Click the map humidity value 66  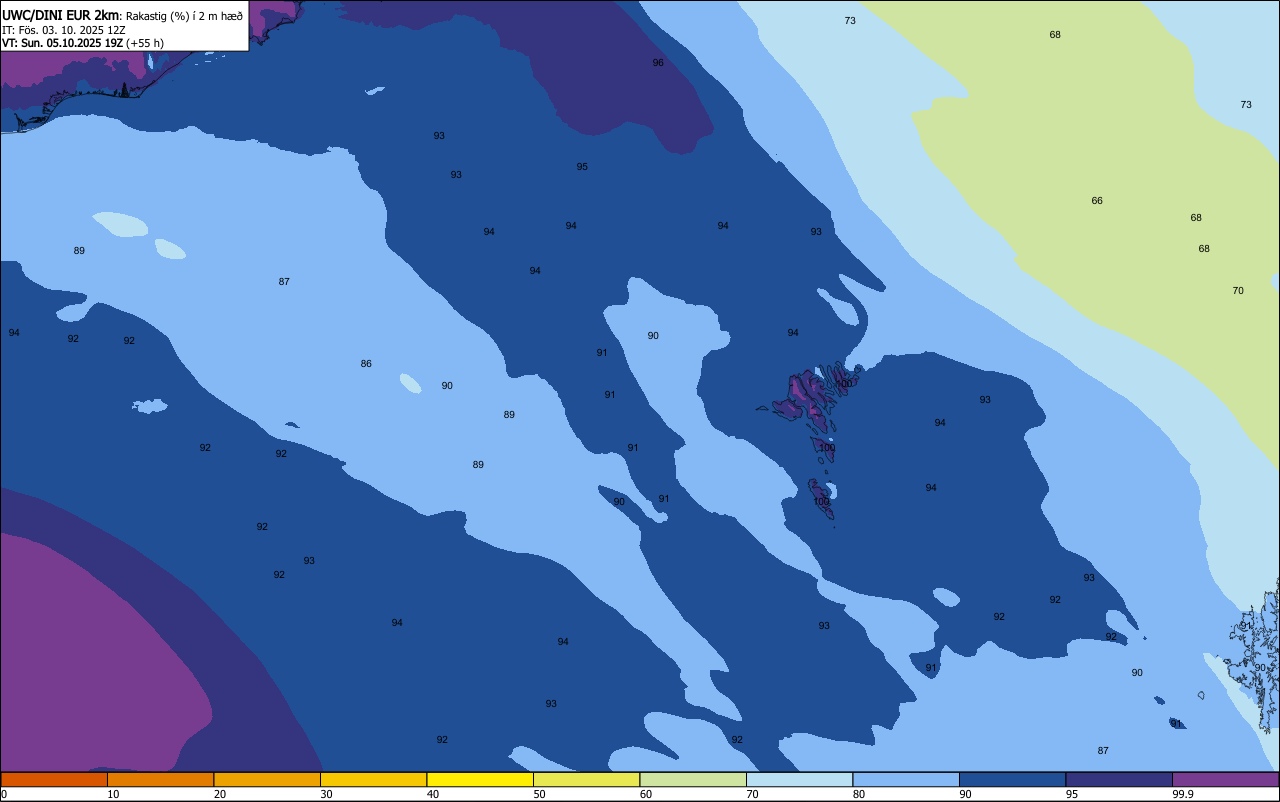click(1097, 200)
